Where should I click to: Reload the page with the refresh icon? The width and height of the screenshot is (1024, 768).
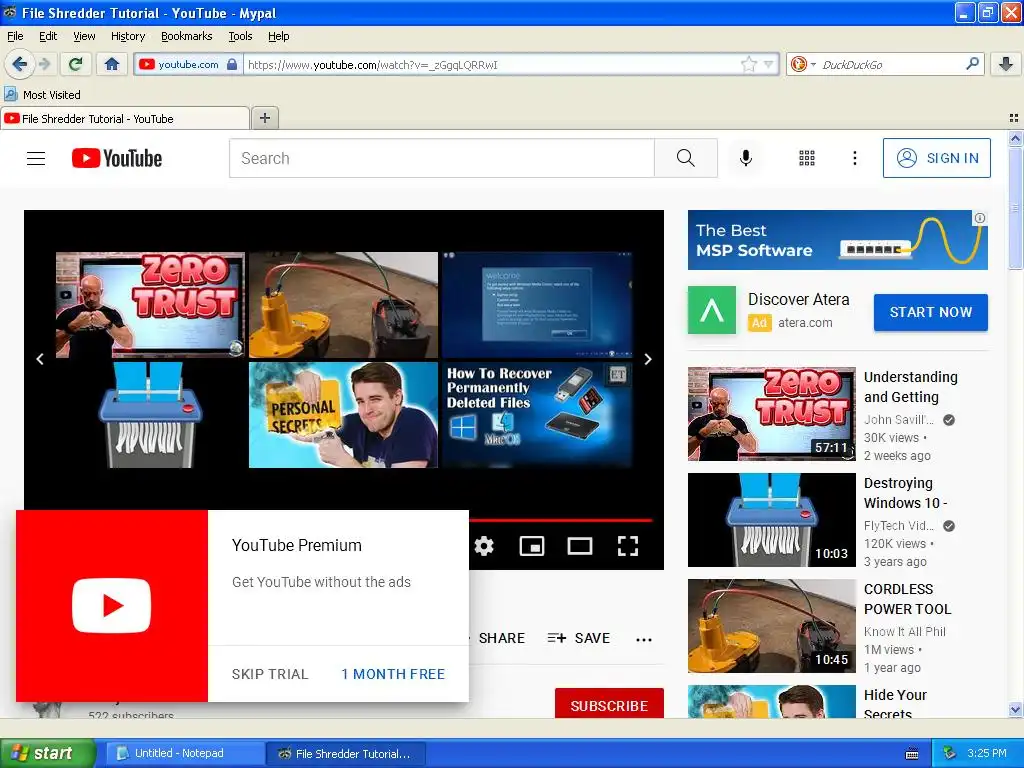coord(76,64)
